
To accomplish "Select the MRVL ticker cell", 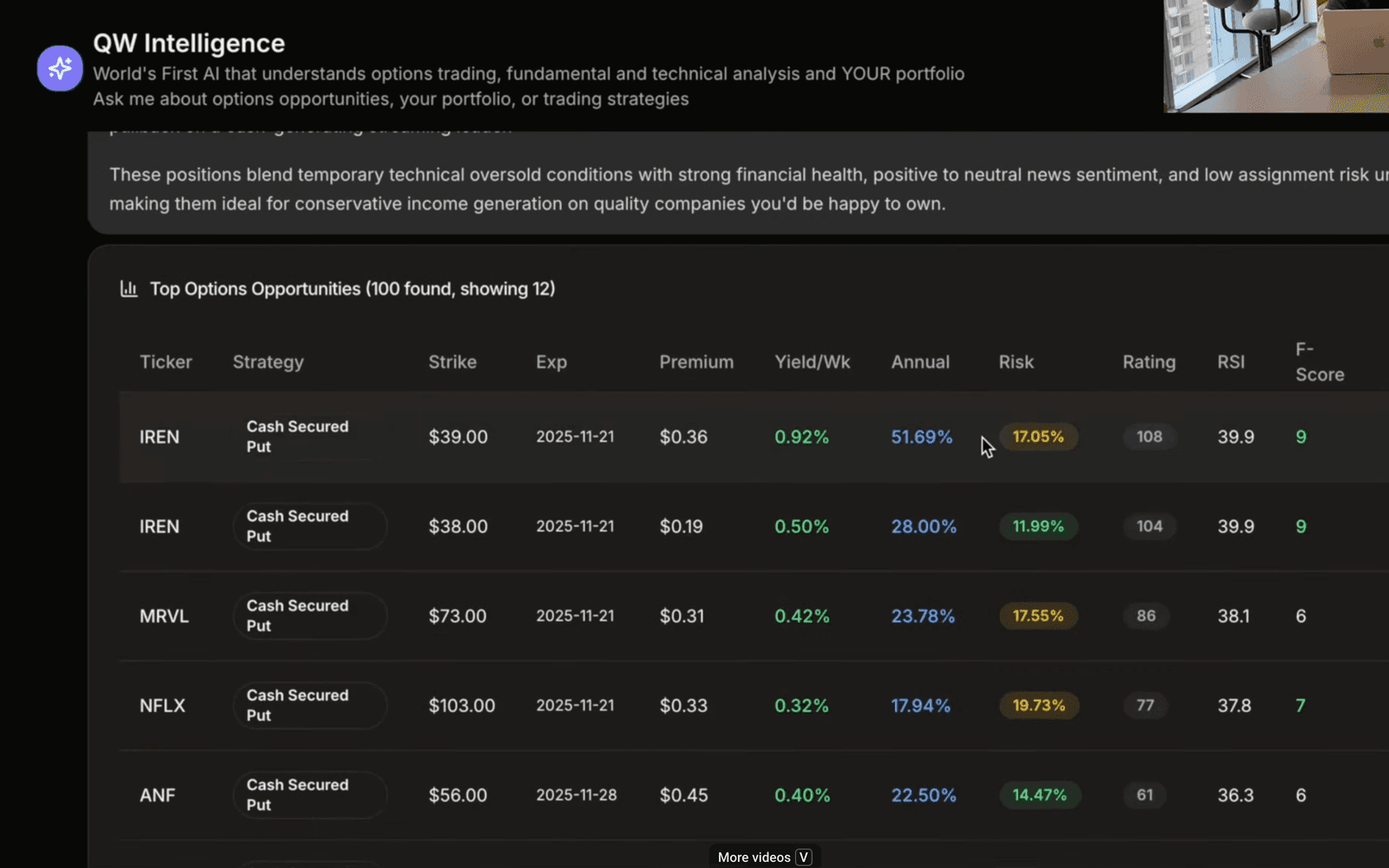I will [164, 616].
